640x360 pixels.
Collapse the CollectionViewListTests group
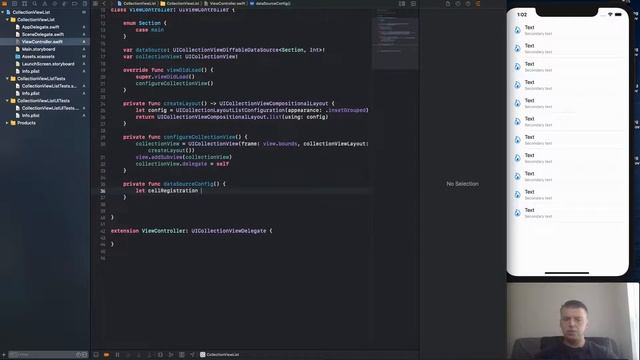(7, 78)
